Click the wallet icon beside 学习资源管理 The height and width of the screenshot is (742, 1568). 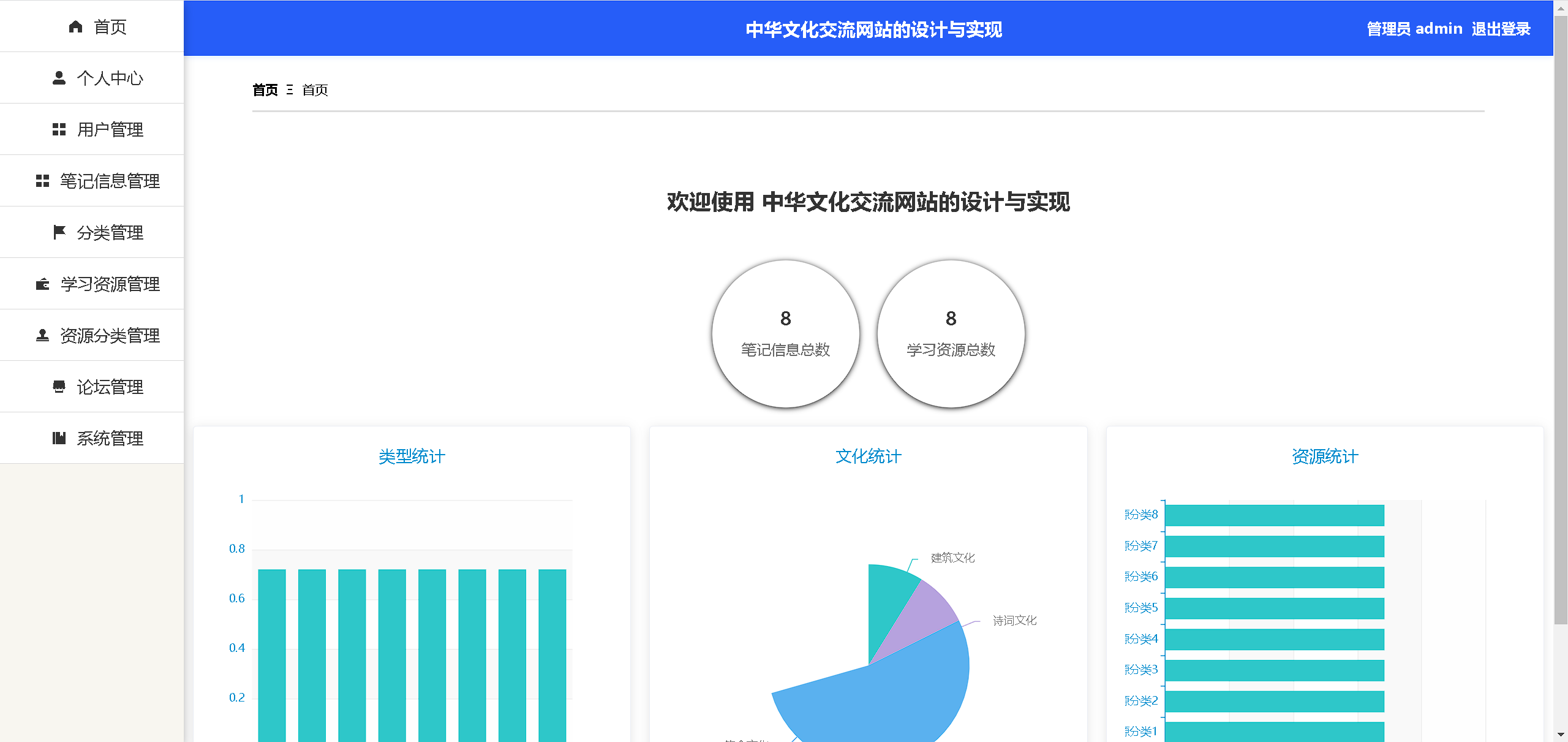click(42, 284)
